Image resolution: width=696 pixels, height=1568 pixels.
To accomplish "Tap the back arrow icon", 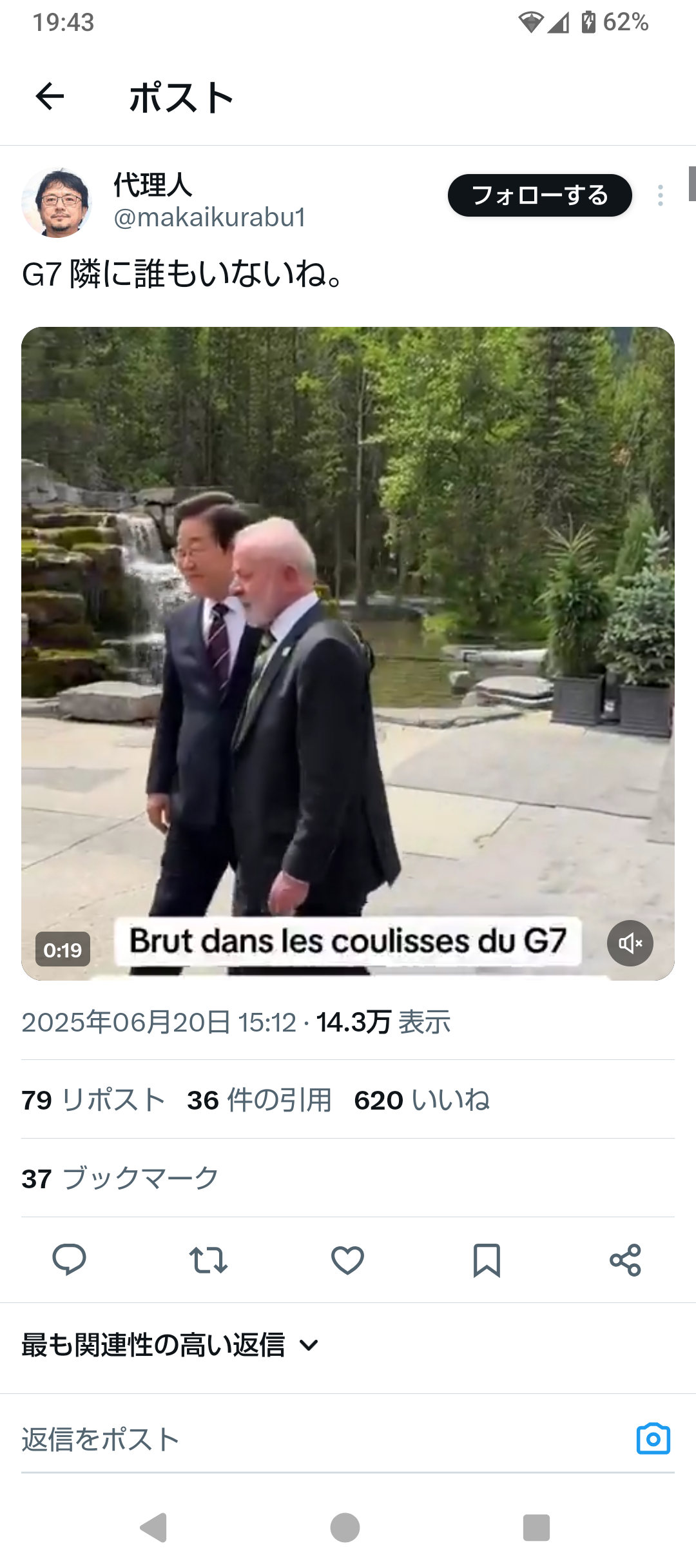I will pos(50,97).
